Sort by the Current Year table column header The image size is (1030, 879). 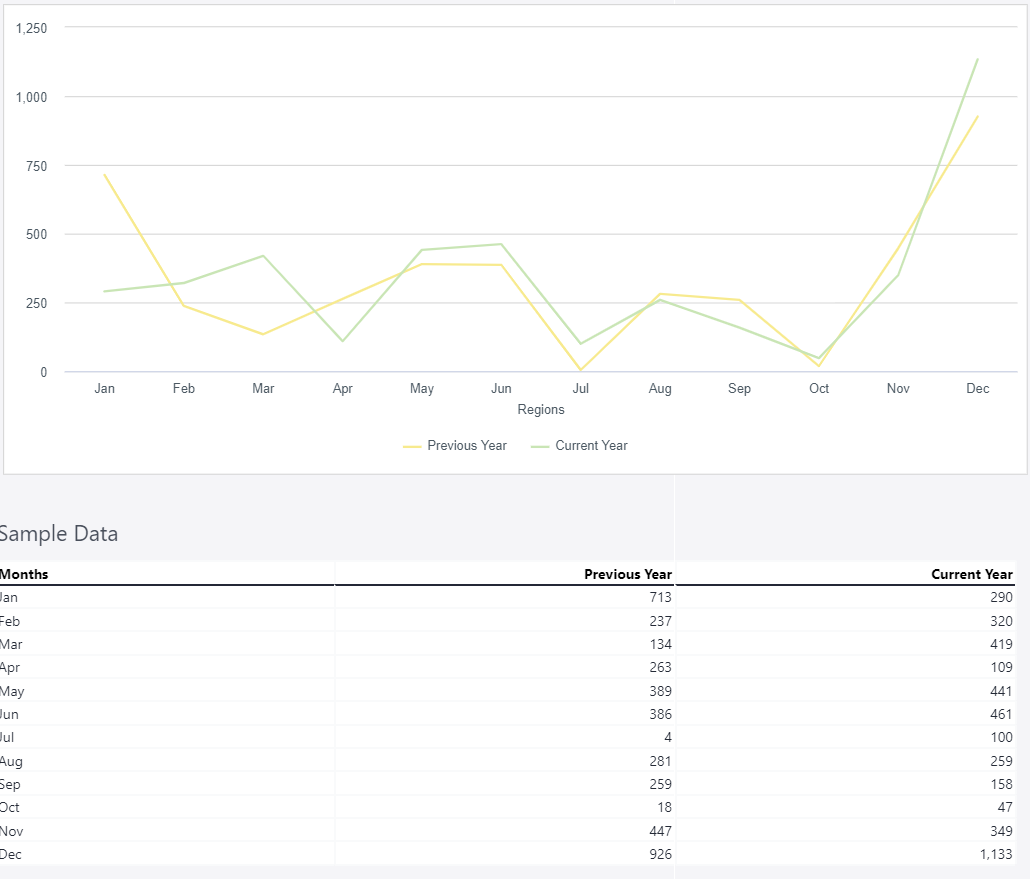tap(971, 574)
